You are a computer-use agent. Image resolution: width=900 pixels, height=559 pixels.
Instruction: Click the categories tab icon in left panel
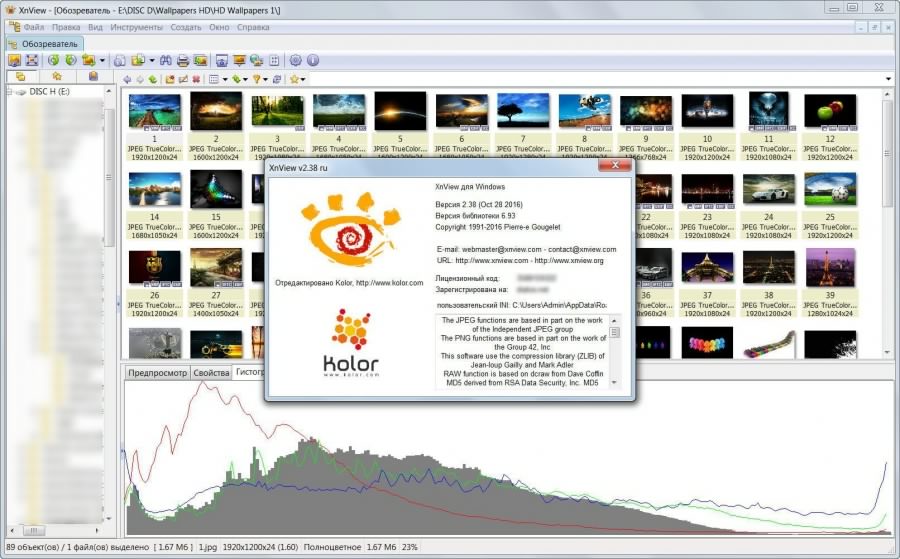coord(93,77)
